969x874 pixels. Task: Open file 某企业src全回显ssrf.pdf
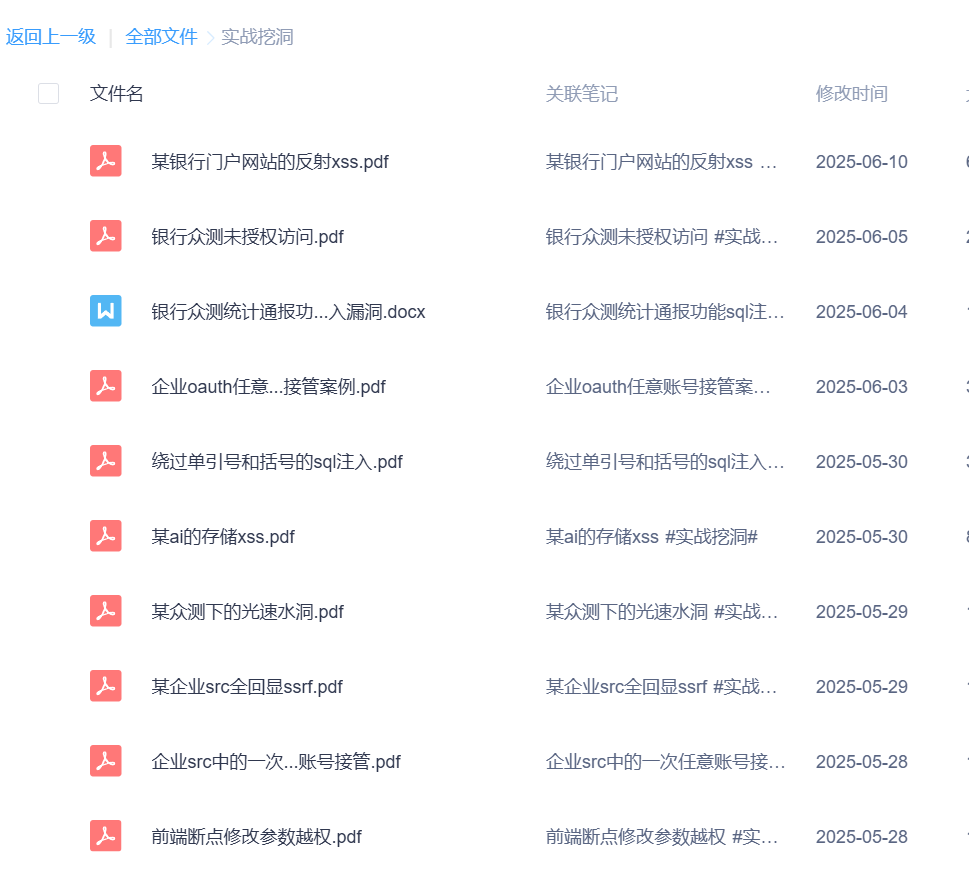pos(247,686)
